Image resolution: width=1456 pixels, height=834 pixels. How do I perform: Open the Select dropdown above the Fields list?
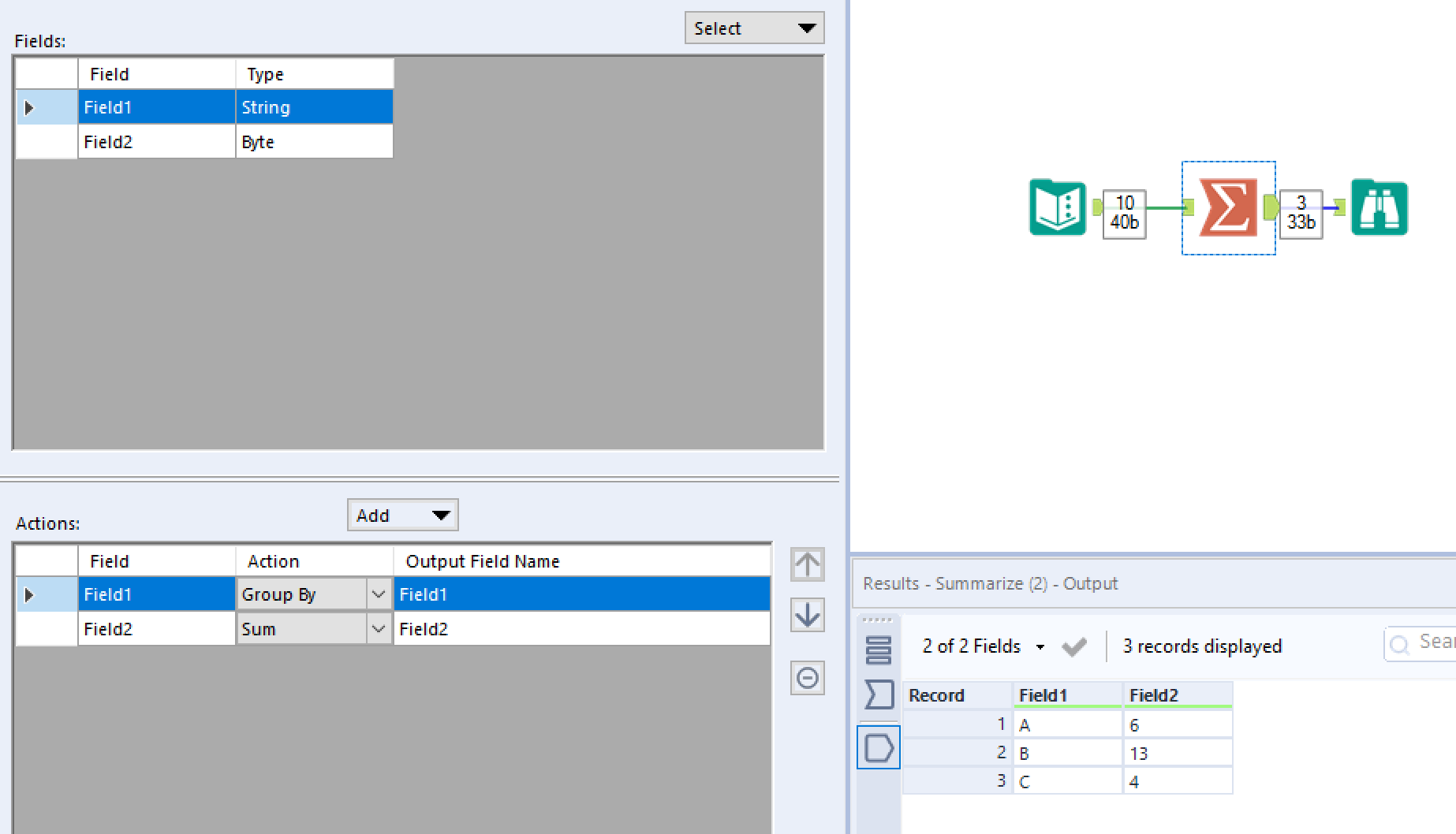pos(752,28)
